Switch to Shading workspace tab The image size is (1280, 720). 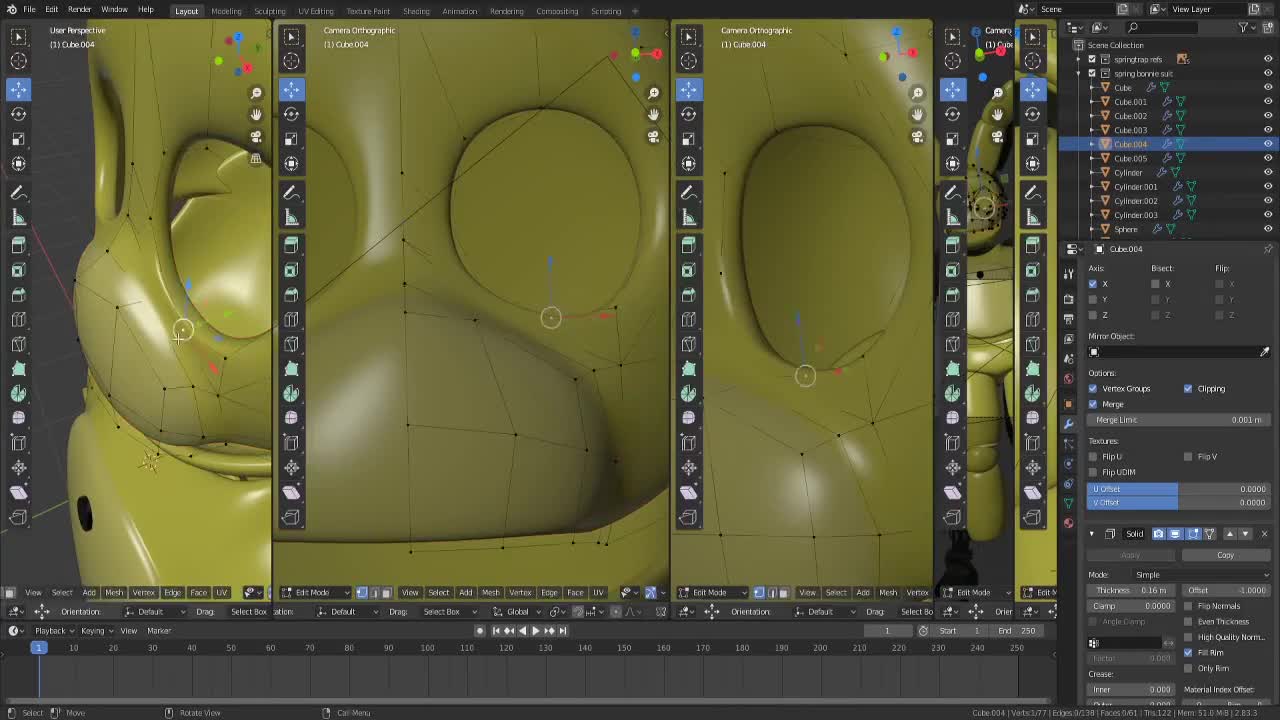click(x=416, y=11)
